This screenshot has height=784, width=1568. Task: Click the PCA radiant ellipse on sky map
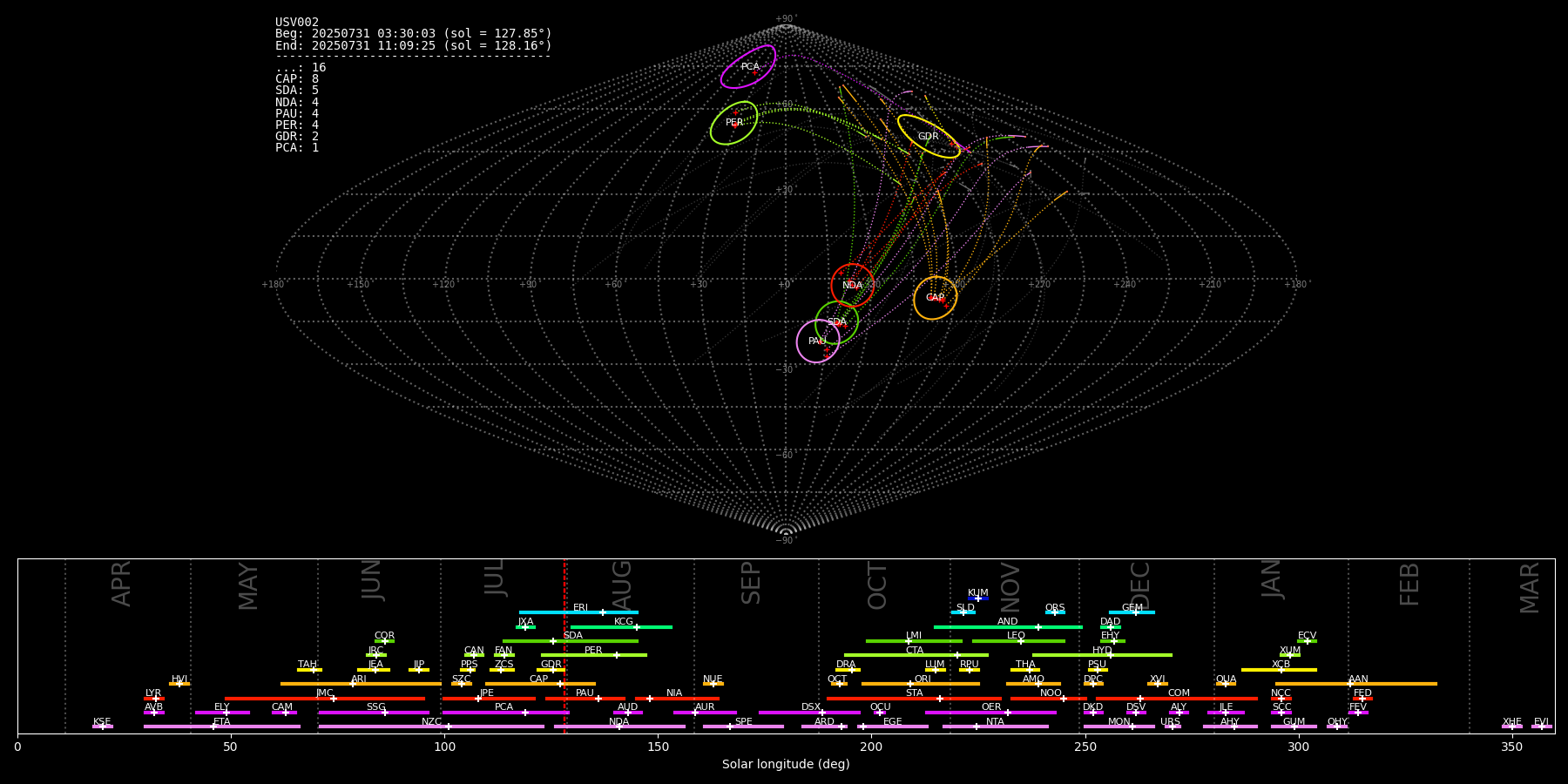click(x=748, y=67)
